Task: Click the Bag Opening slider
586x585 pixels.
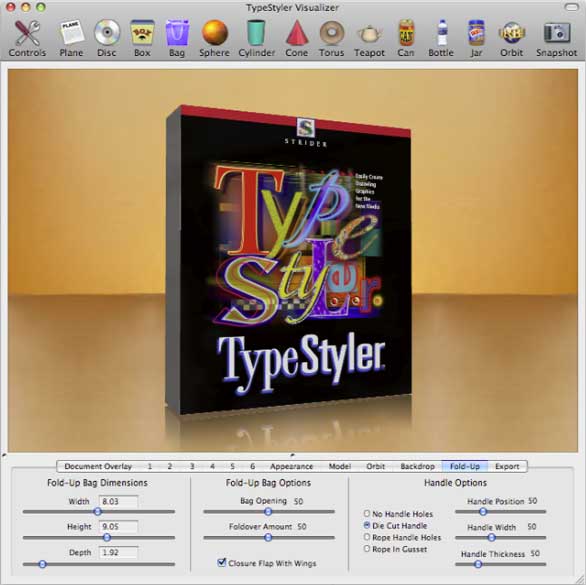Action: 269,511
